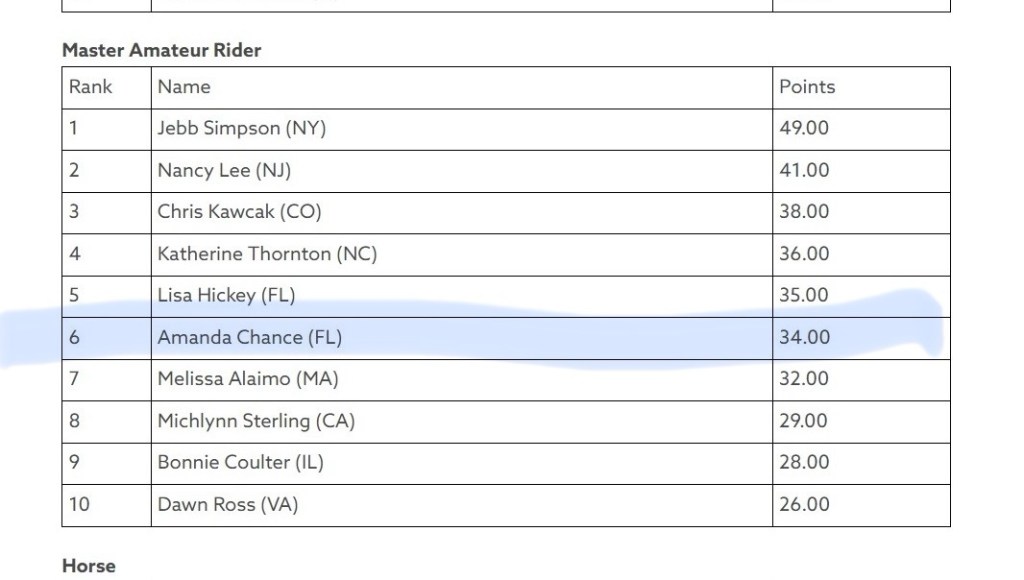The height and width of the screenshot is (580, 1024).
Task: Click the 26.00 points value
Action: [804, 504]
